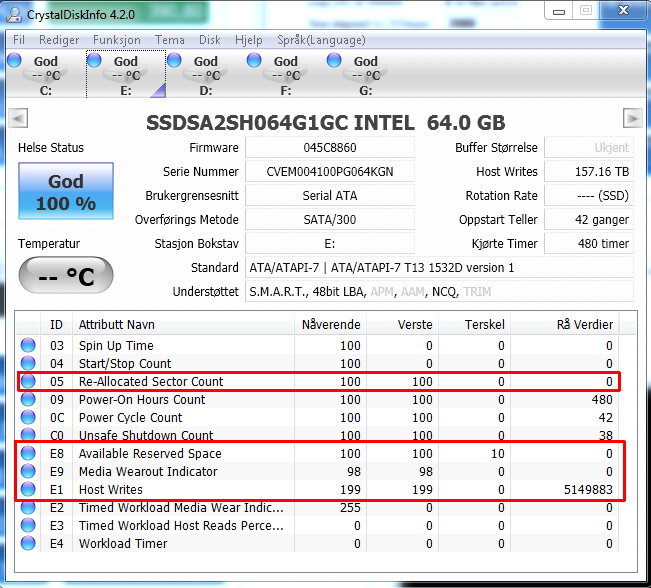The width and height of the screenshot is (651, 588).
Task: Click the Nåverende column header
Action: pyautogui.click(x=330, y=324)
